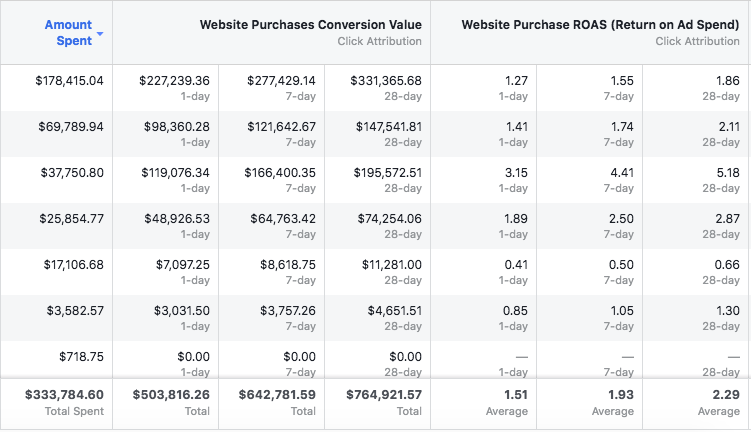Click the 28-day ROAS 2.87
751x432 pixels.
point(728,218)
